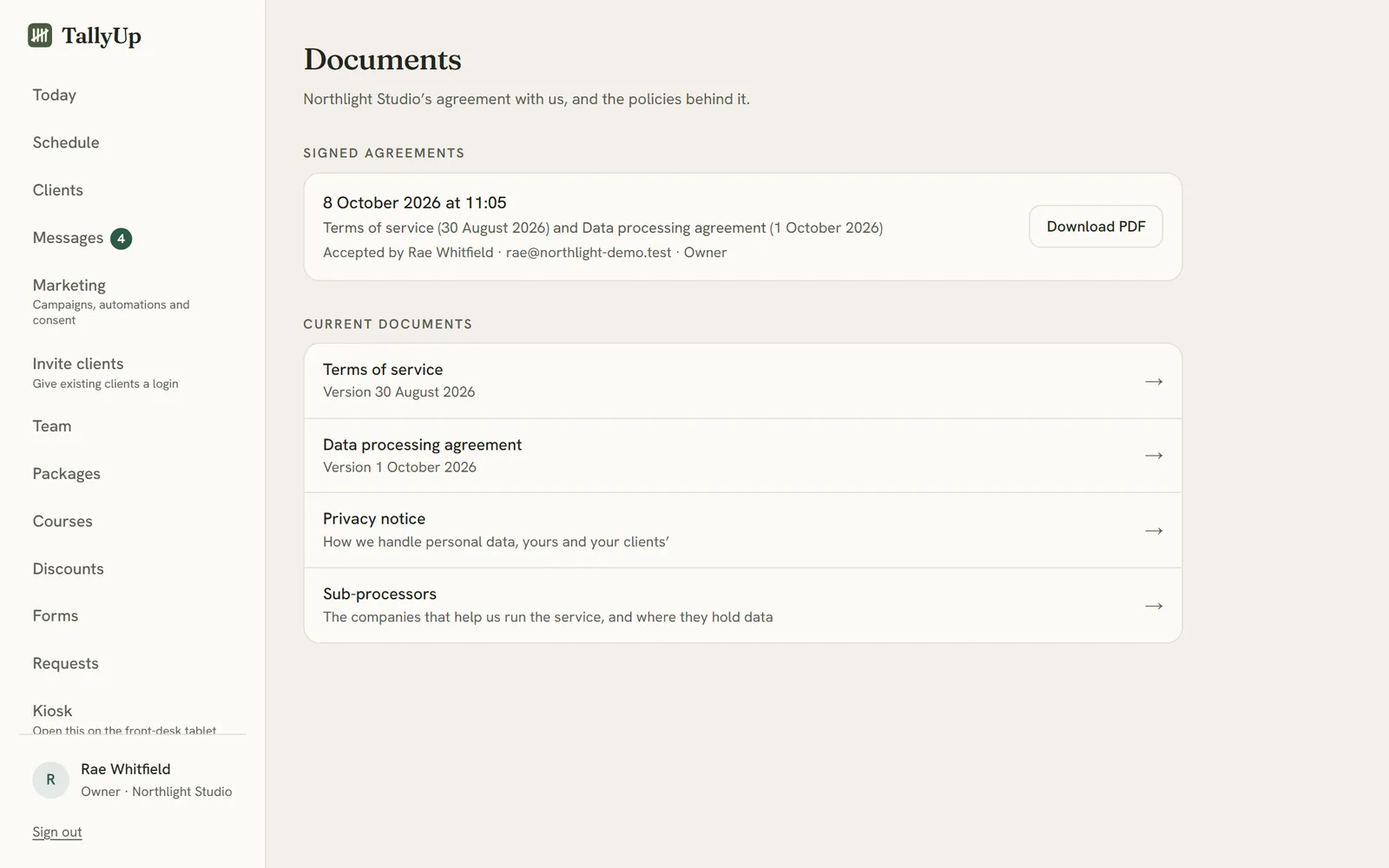Click the "Owner · Northlight Studio" text
This screenshot has width=1389, height=868.
(x=156, y=792)
